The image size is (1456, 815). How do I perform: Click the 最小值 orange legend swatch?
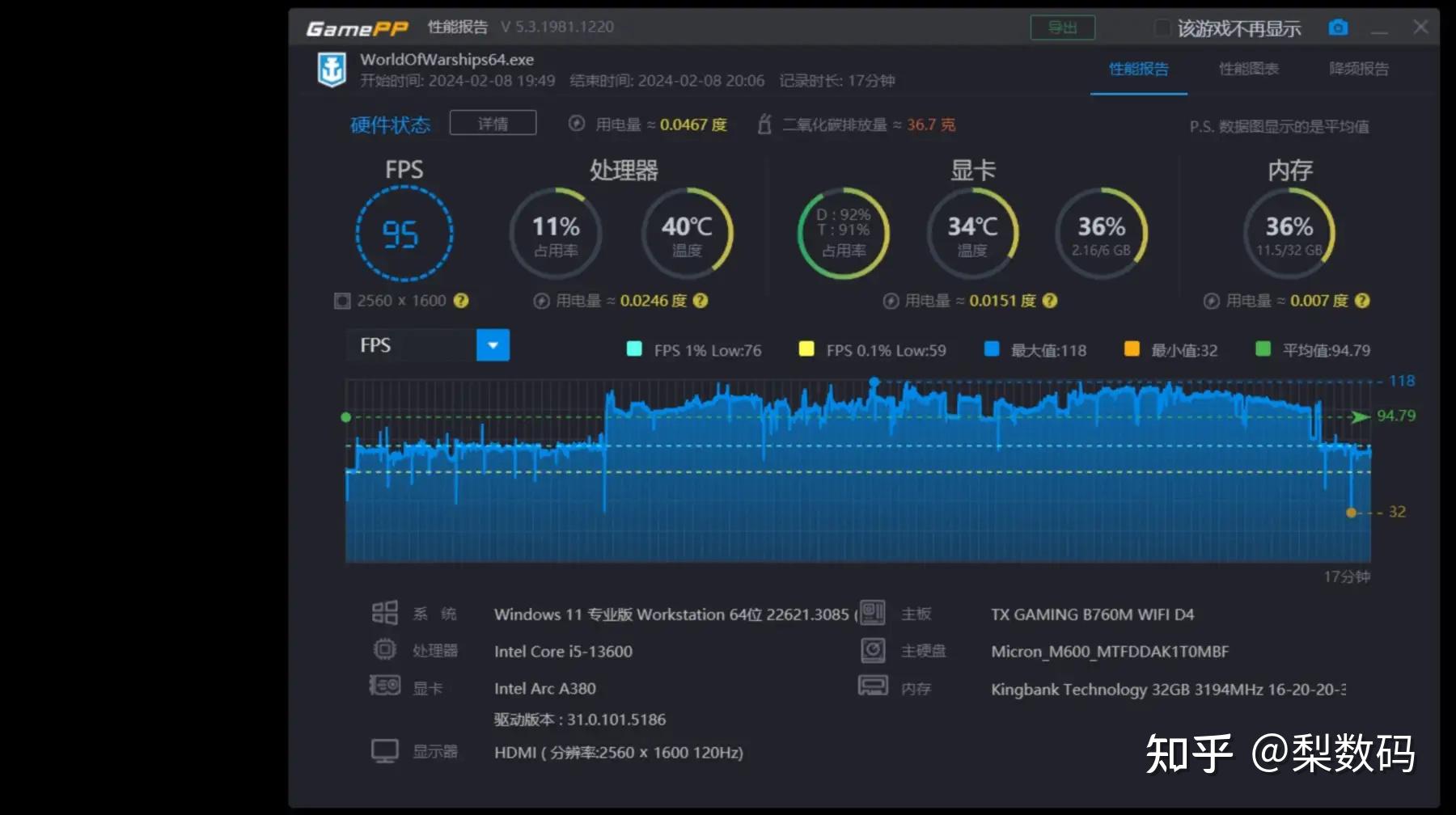coord(1132,348)
